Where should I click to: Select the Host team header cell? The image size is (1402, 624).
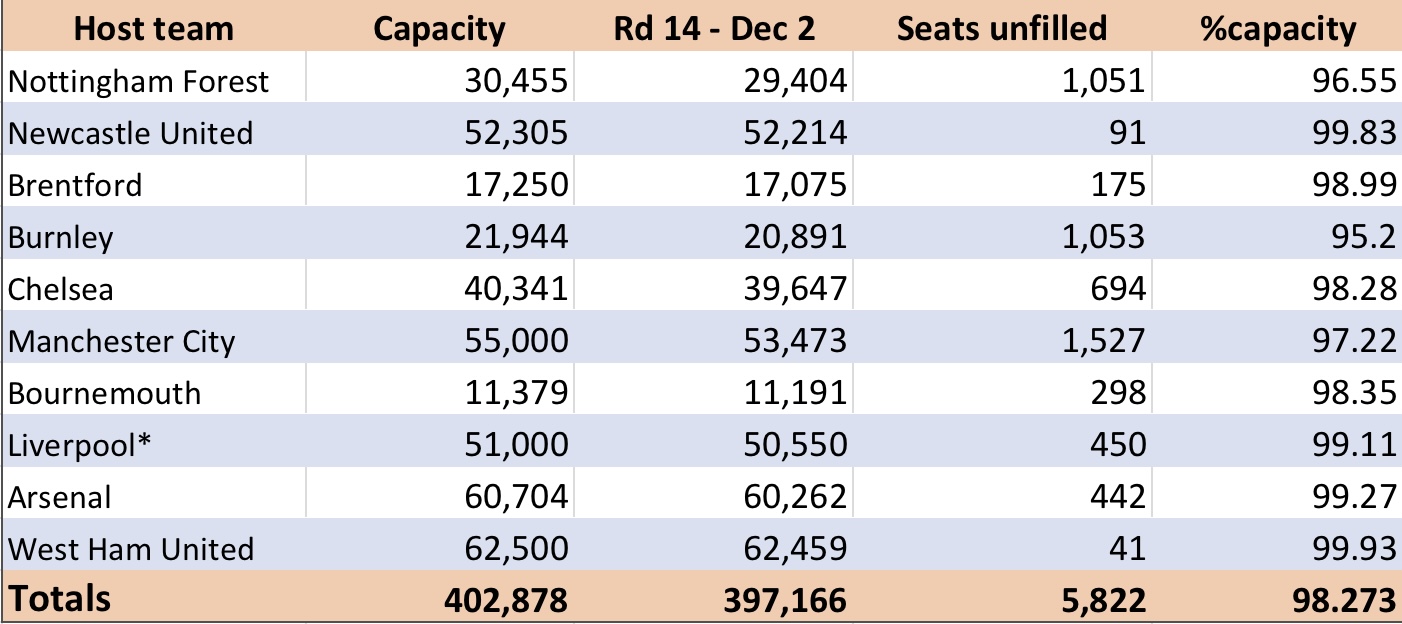[153, 28]
